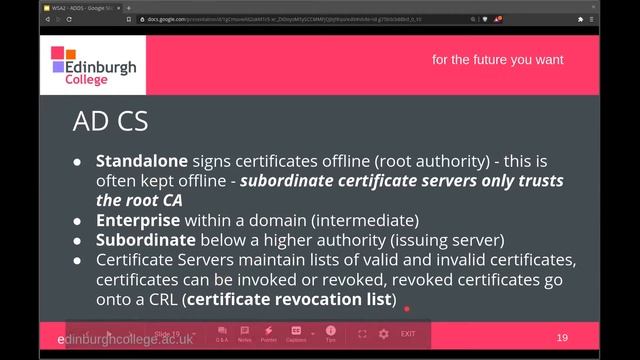Play the slideshow automatically
The height and width of the screenshot is (360, 640).
109,334
